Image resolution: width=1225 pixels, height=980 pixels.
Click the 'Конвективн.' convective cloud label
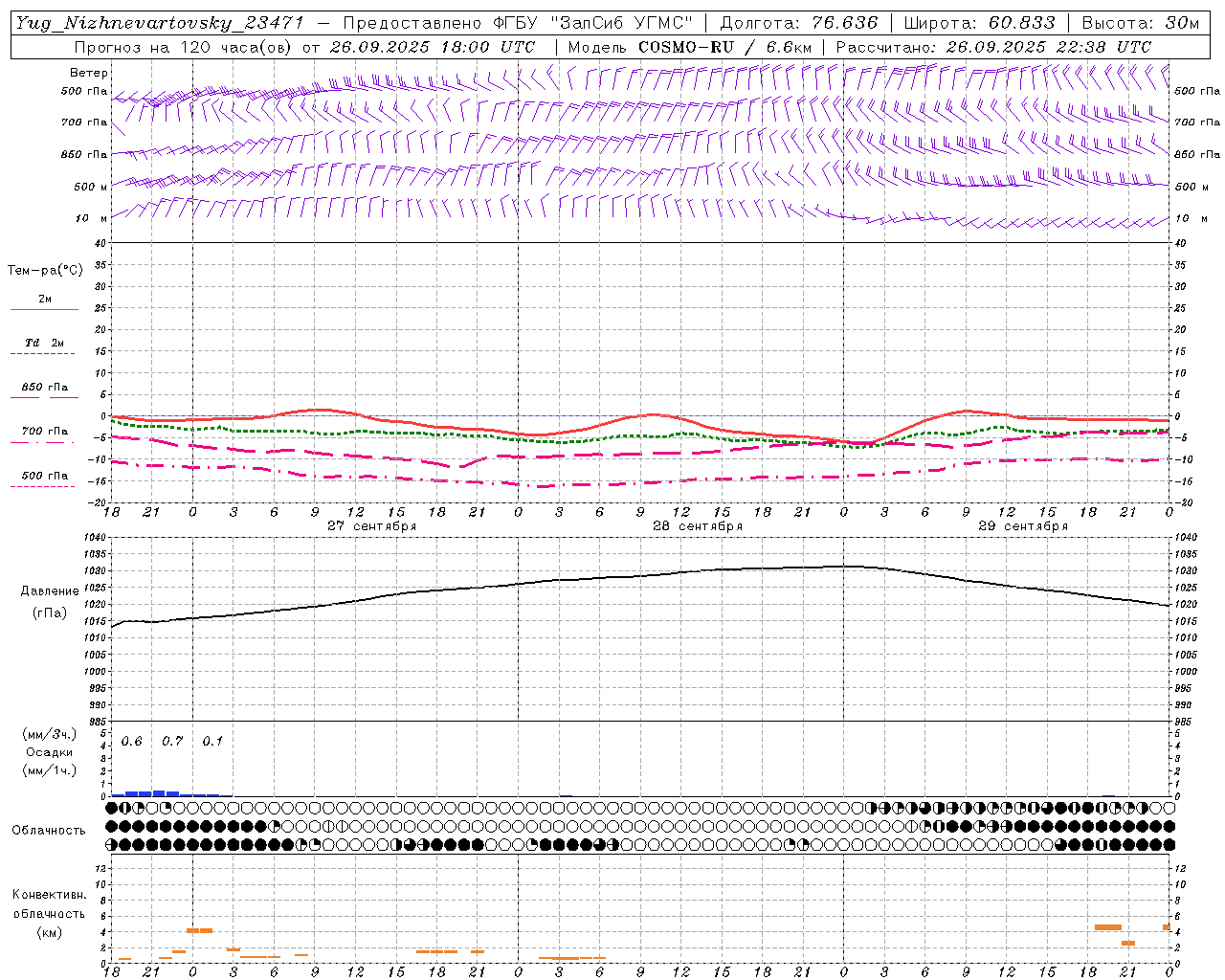[x=49, y=894]
